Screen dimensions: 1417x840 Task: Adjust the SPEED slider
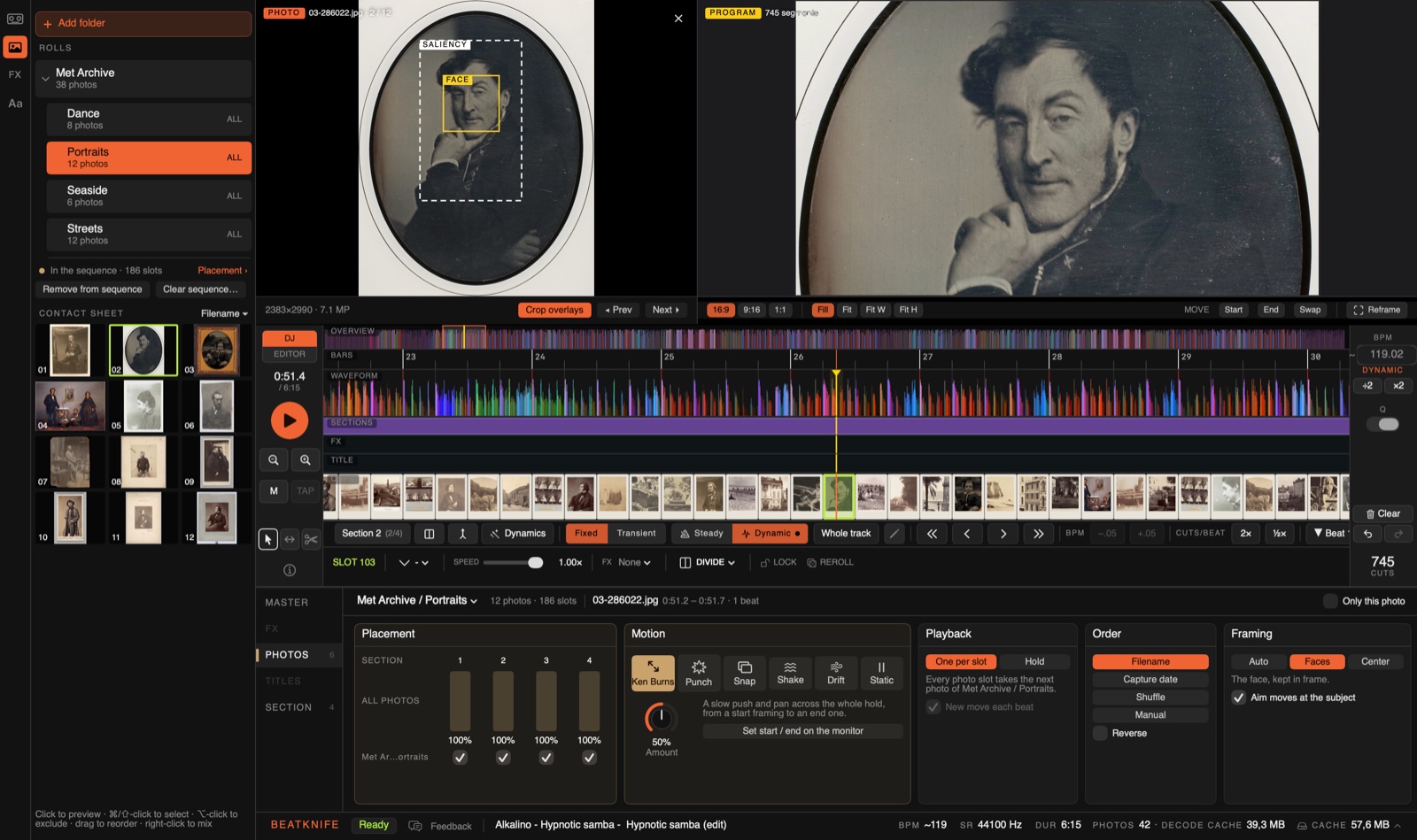click(x=513, y=563)
